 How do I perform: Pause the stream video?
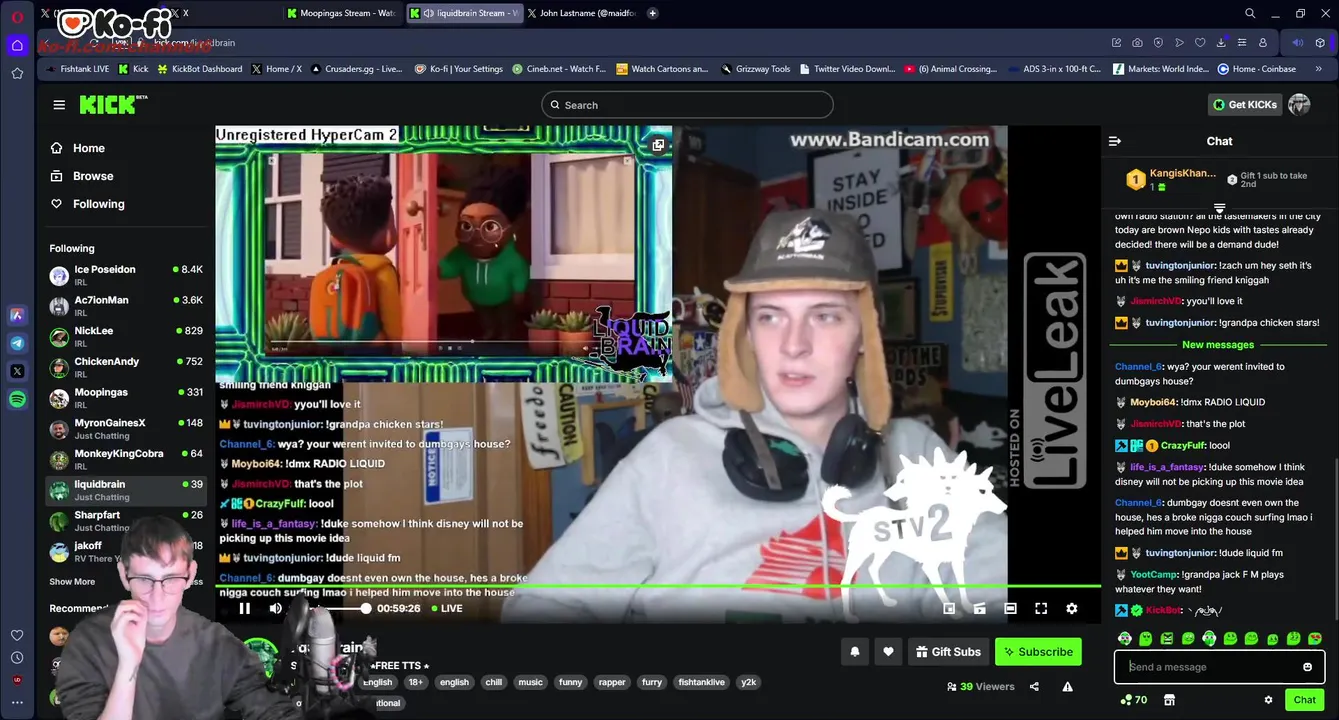[x=244, y=608]
